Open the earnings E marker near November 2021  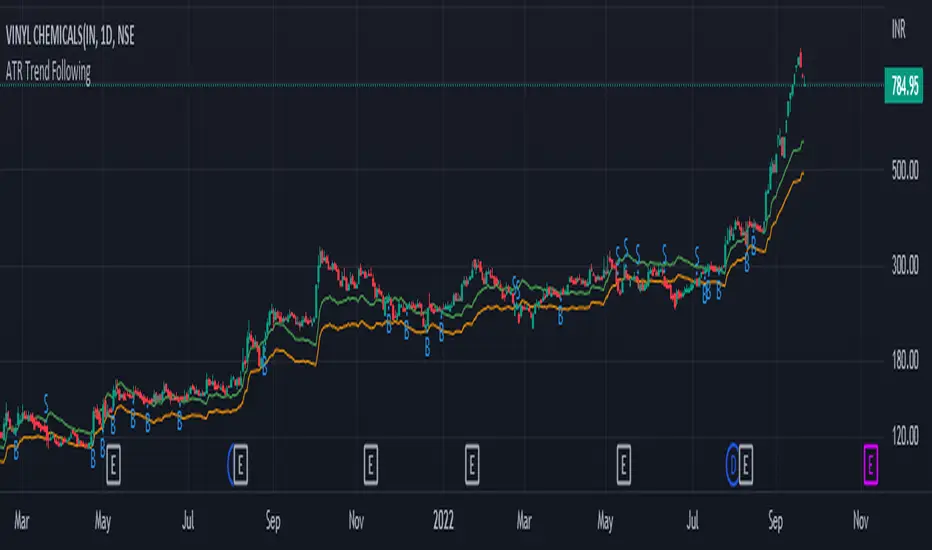pyautogui.click(x=370, y=464)
